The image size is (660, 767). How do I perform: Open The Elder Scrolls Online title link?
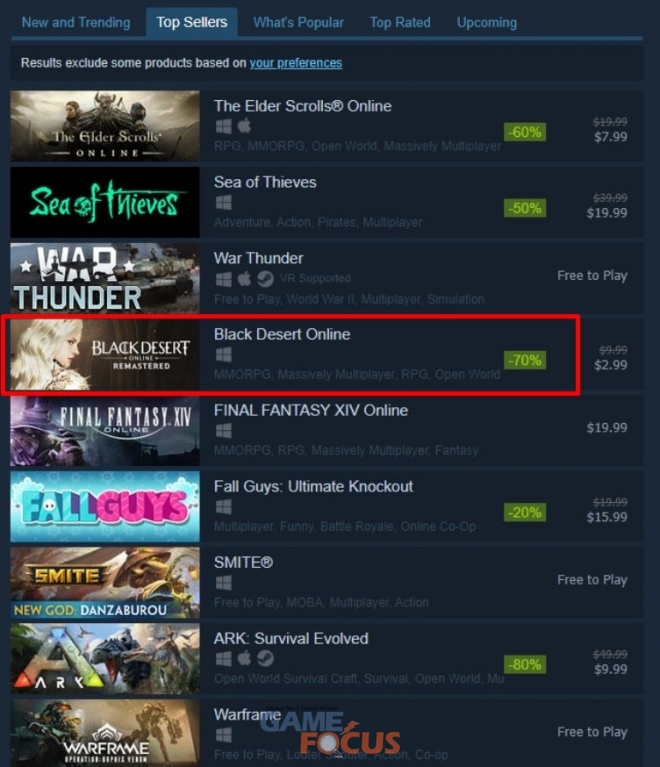303,106
